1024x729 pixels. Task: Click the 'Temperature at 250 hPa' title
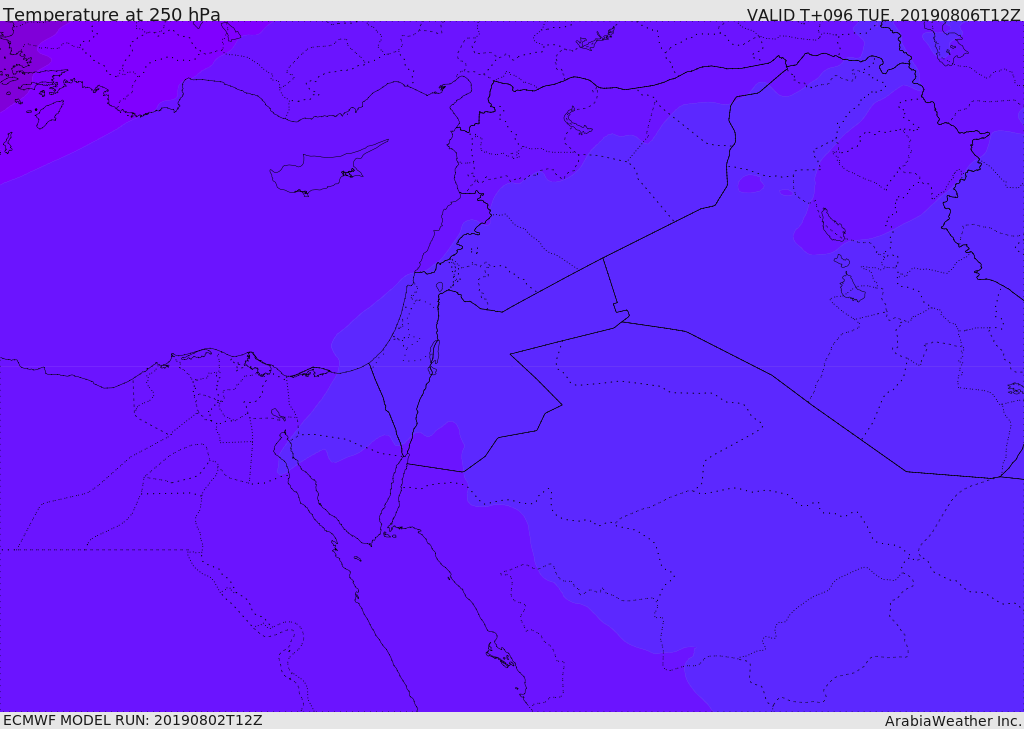click(x=112, y=15)
